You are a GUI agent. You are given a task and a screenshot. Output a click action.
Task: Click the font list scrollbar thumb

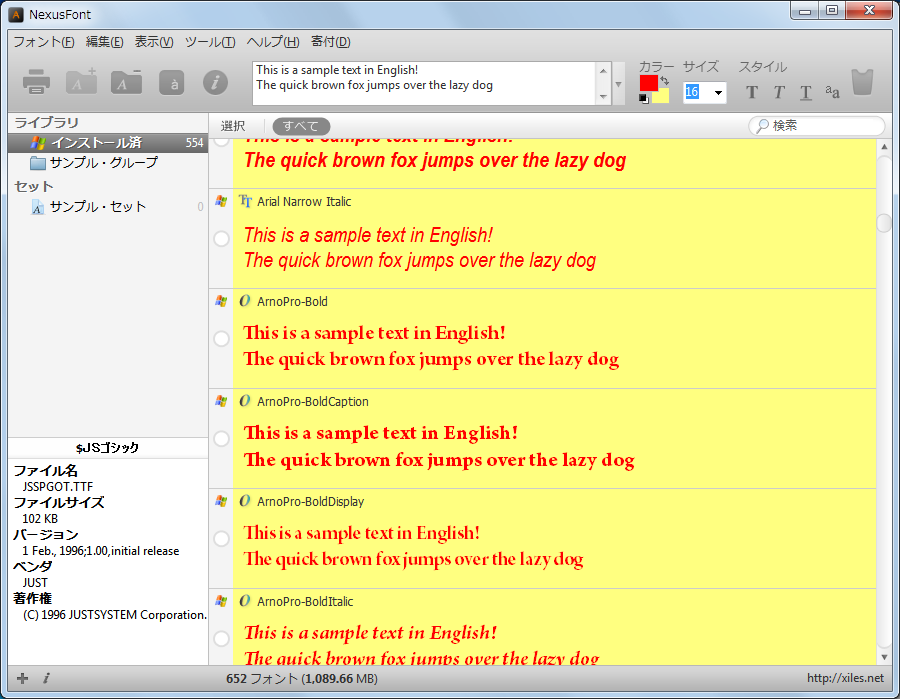pos(884,222)
